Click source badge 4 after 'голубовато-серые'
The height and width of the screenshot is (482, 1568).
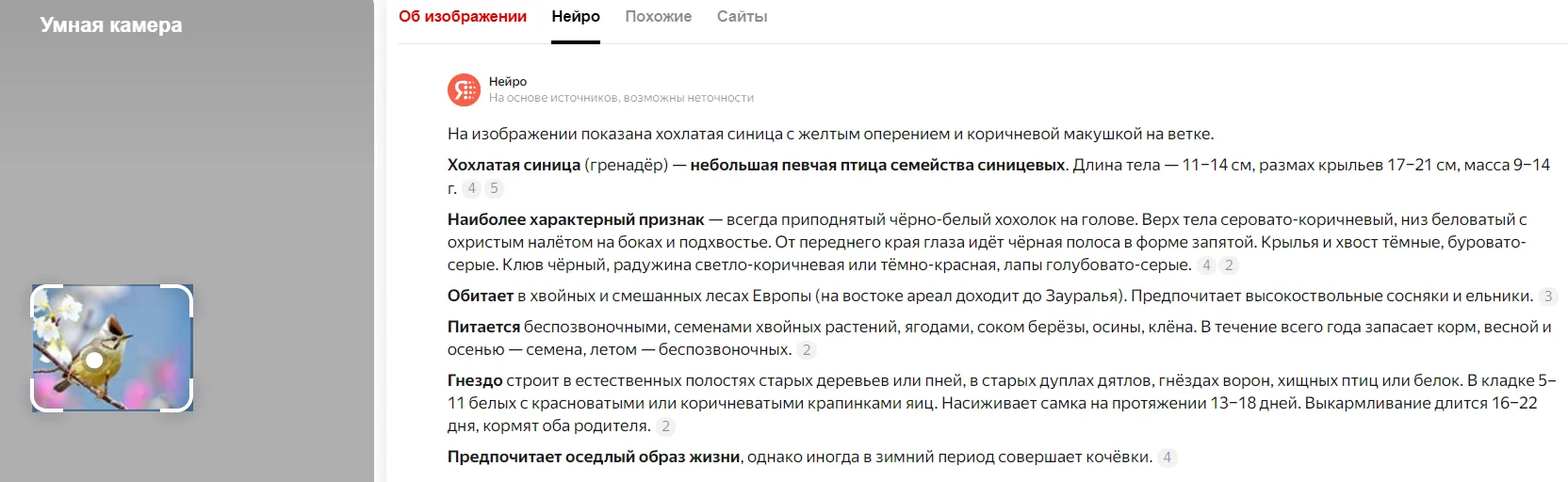click(1207, 265)
